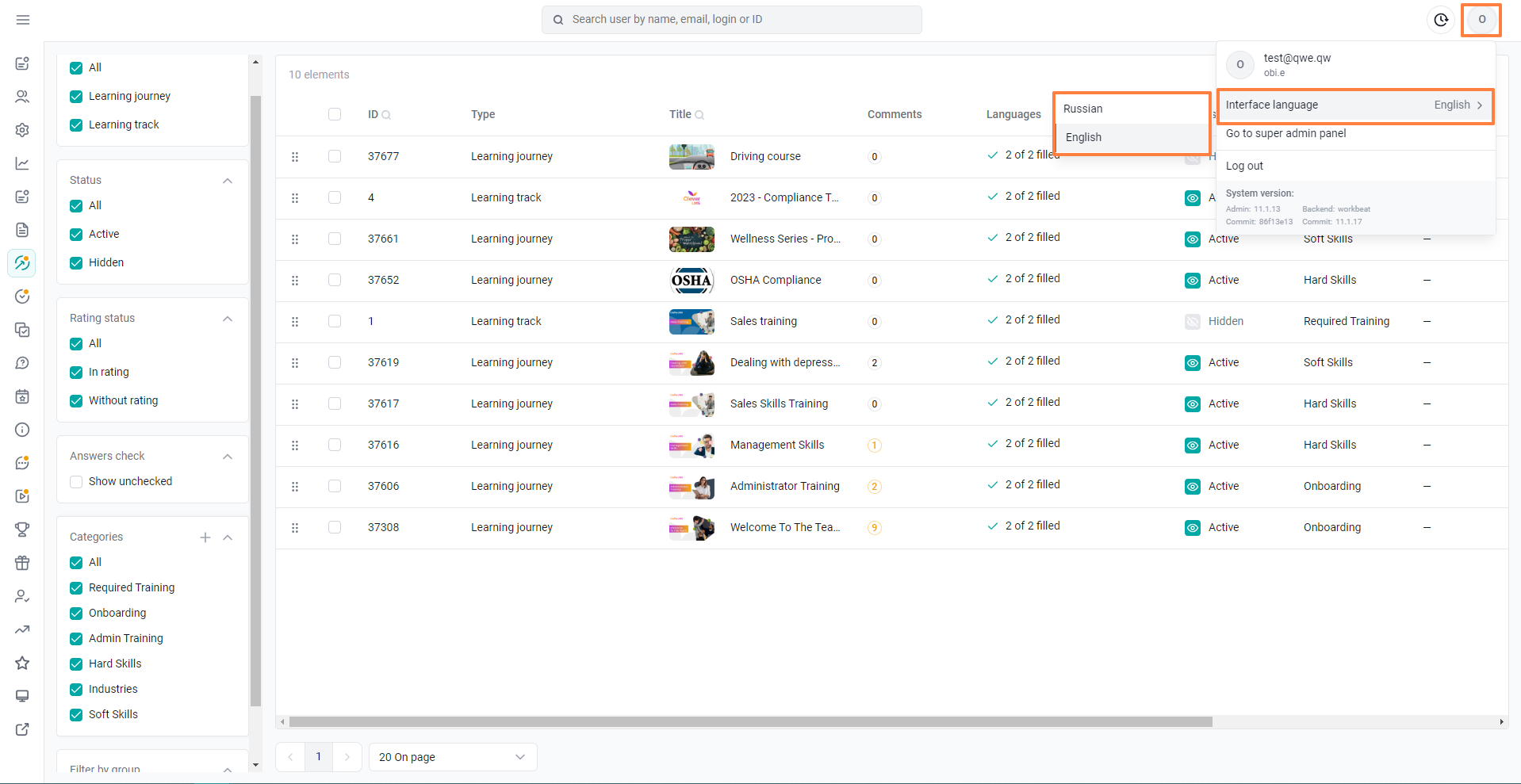The image size is (1521, 784).
Task: Click filter panel scroll-down arrow
Action: click(255, 765)
